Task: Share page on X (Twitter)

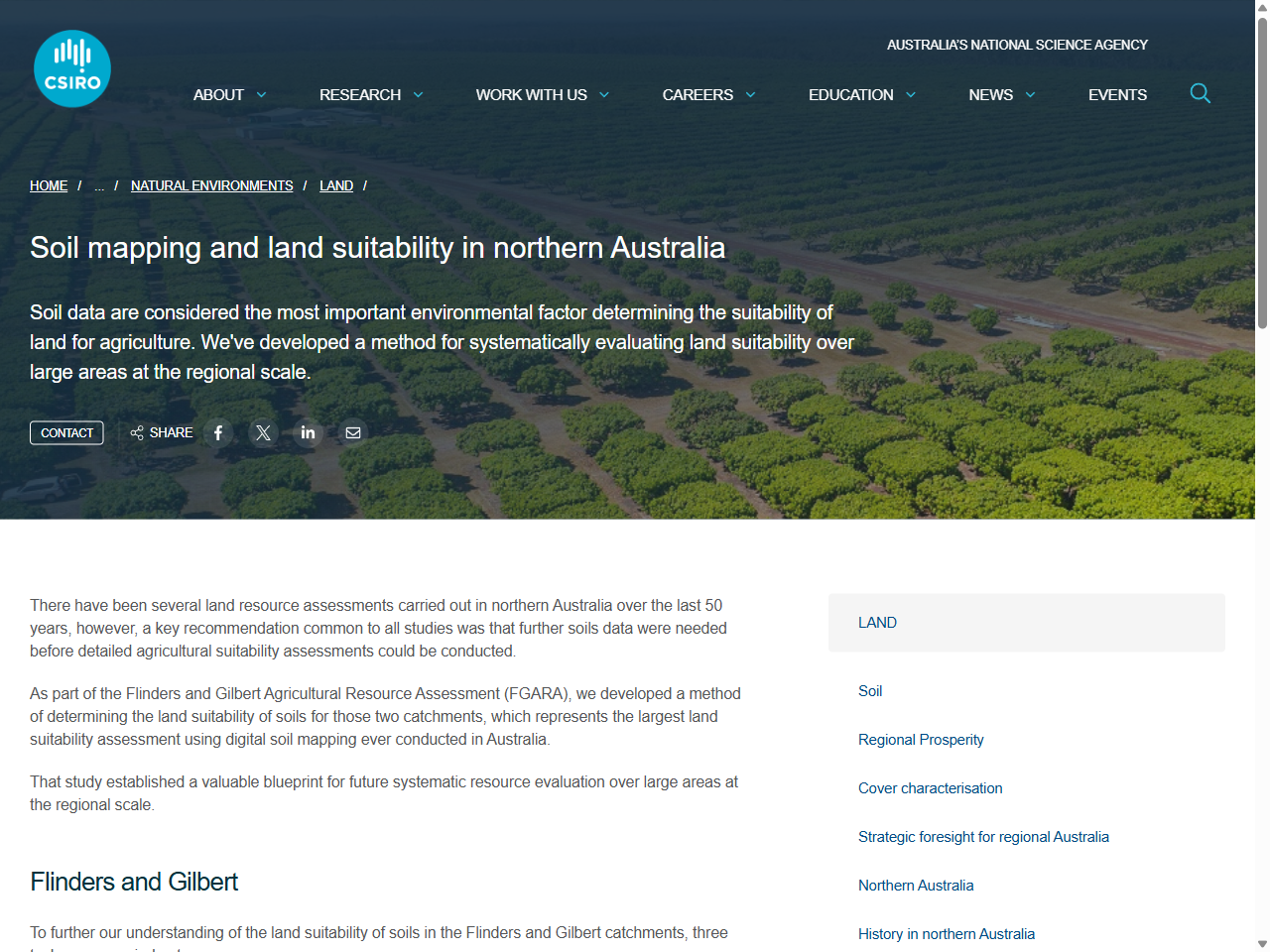Action: [x=263, y=433]
